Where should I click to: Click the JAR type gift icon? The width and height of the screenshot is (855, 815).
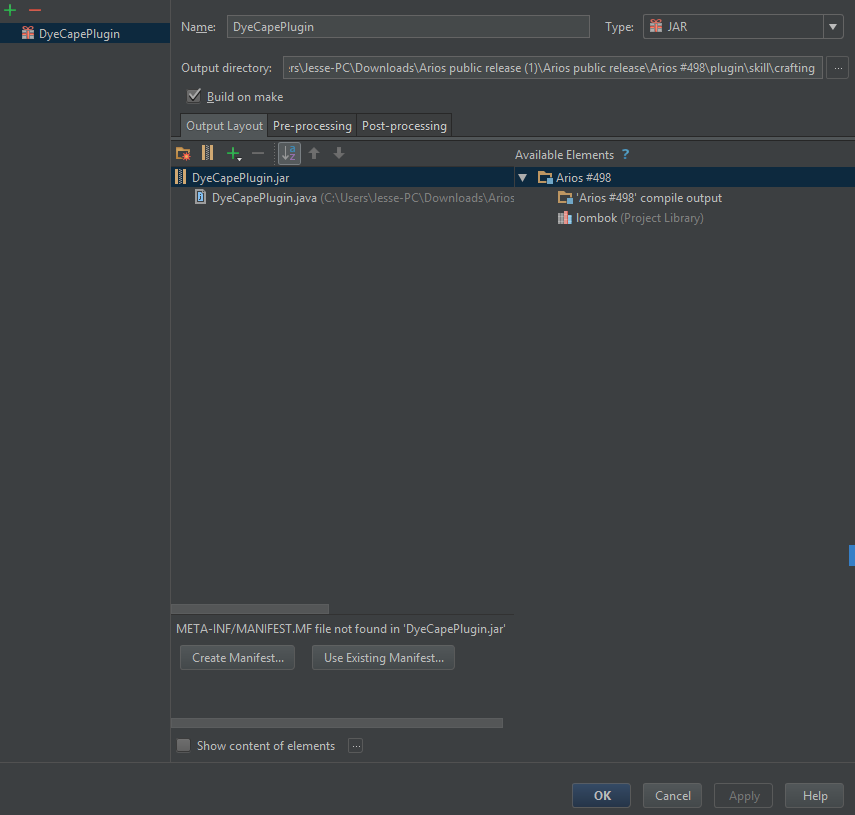pos(656,26)
